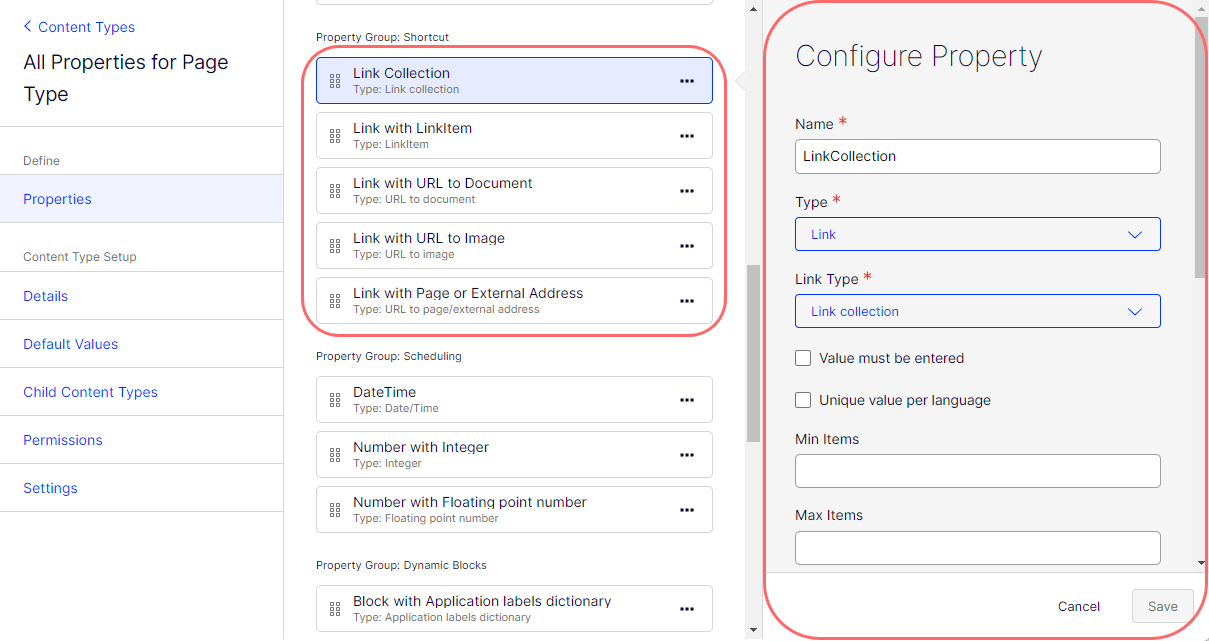Click the drag handle of Block with Application labels dictionary
This screenshot has height=641, width=1209.
pyautogui.click(x=335, y=609)
